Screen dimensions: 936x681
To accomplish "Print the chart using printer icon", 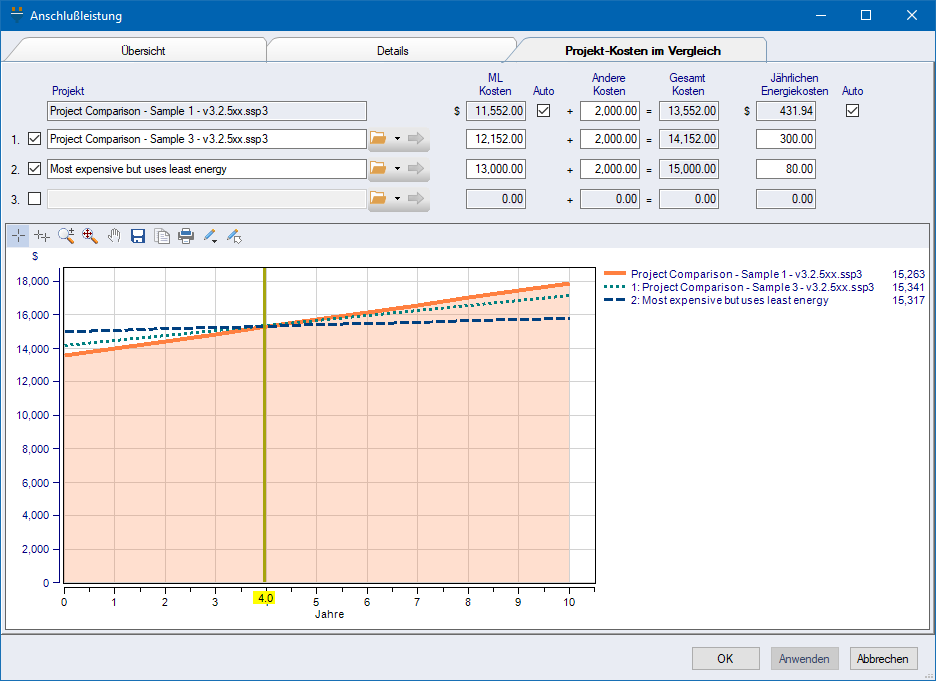I will click(186, 236).
